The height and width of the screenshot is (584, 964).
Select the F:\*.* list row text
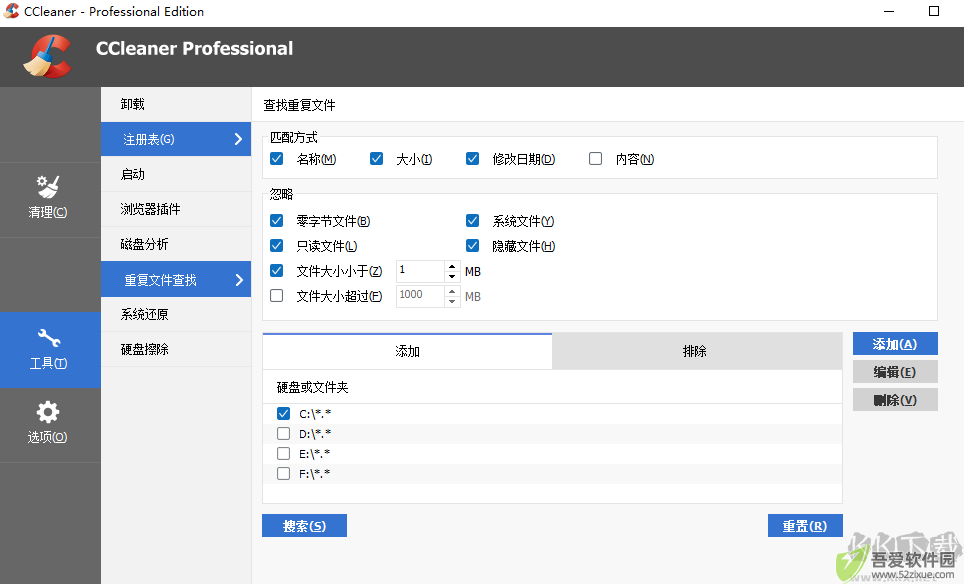[x=315, y=473]
